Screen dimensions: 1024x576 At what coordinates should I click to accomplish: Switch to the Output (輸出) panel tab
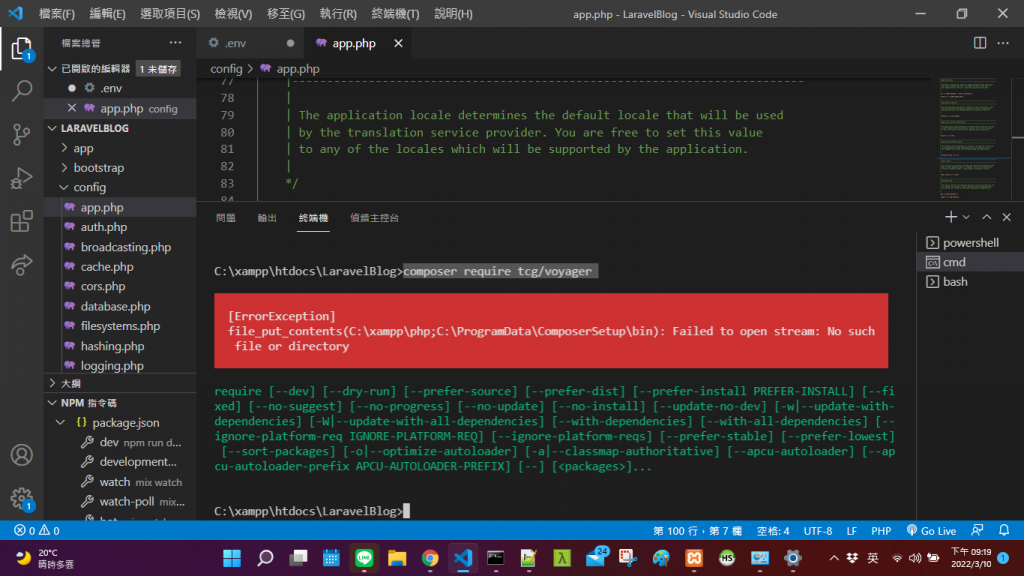tap(267, 217)
